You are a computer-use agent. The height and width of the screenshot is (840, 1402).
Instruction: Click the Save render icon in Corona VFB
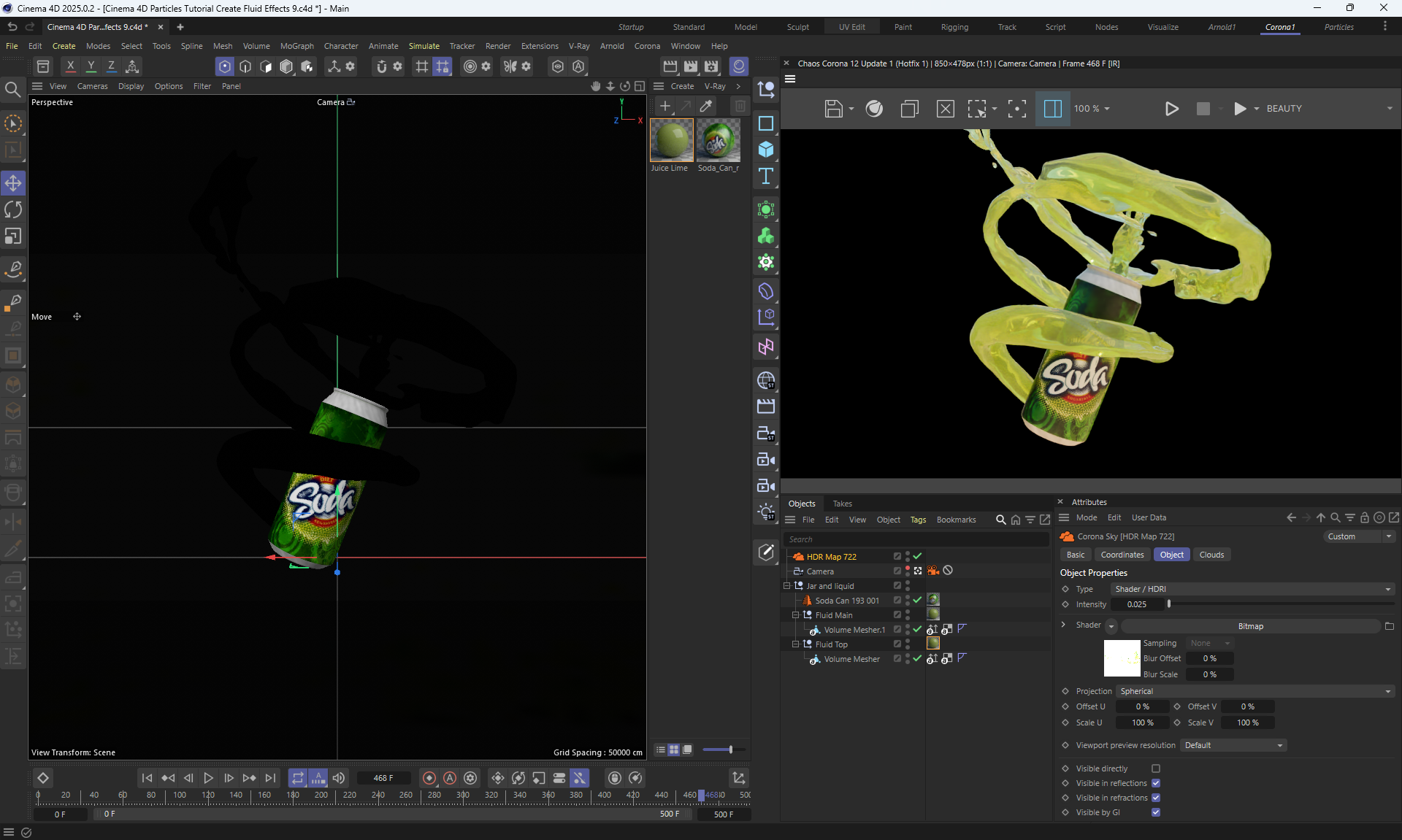833,109
